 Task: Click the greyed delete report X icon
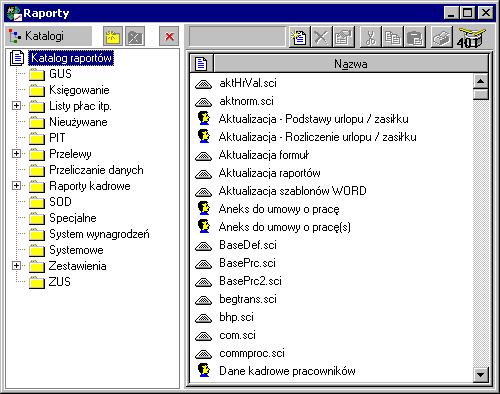point(321,37)
